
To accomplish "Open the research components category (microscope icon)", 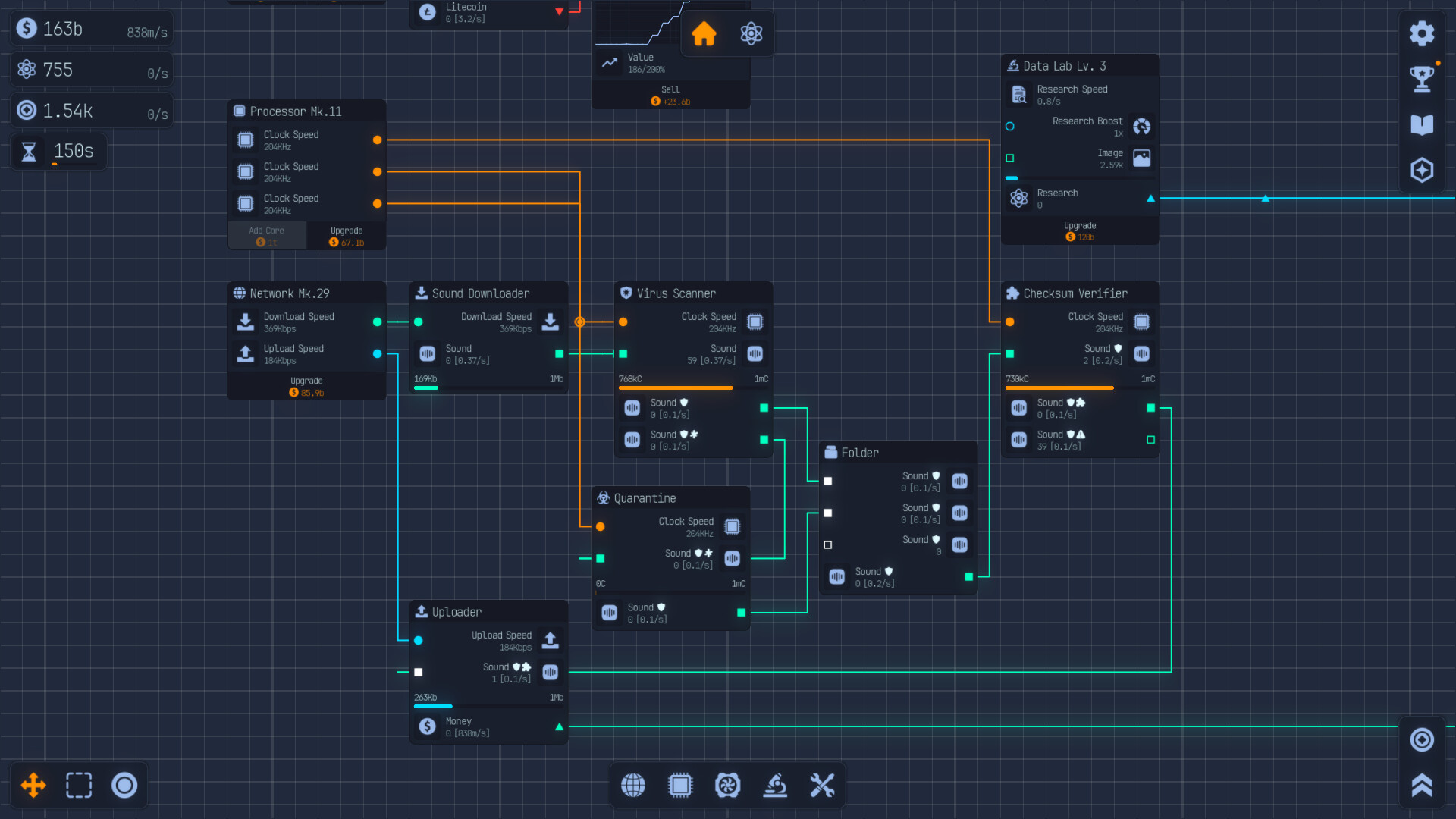I will (776, 786).
